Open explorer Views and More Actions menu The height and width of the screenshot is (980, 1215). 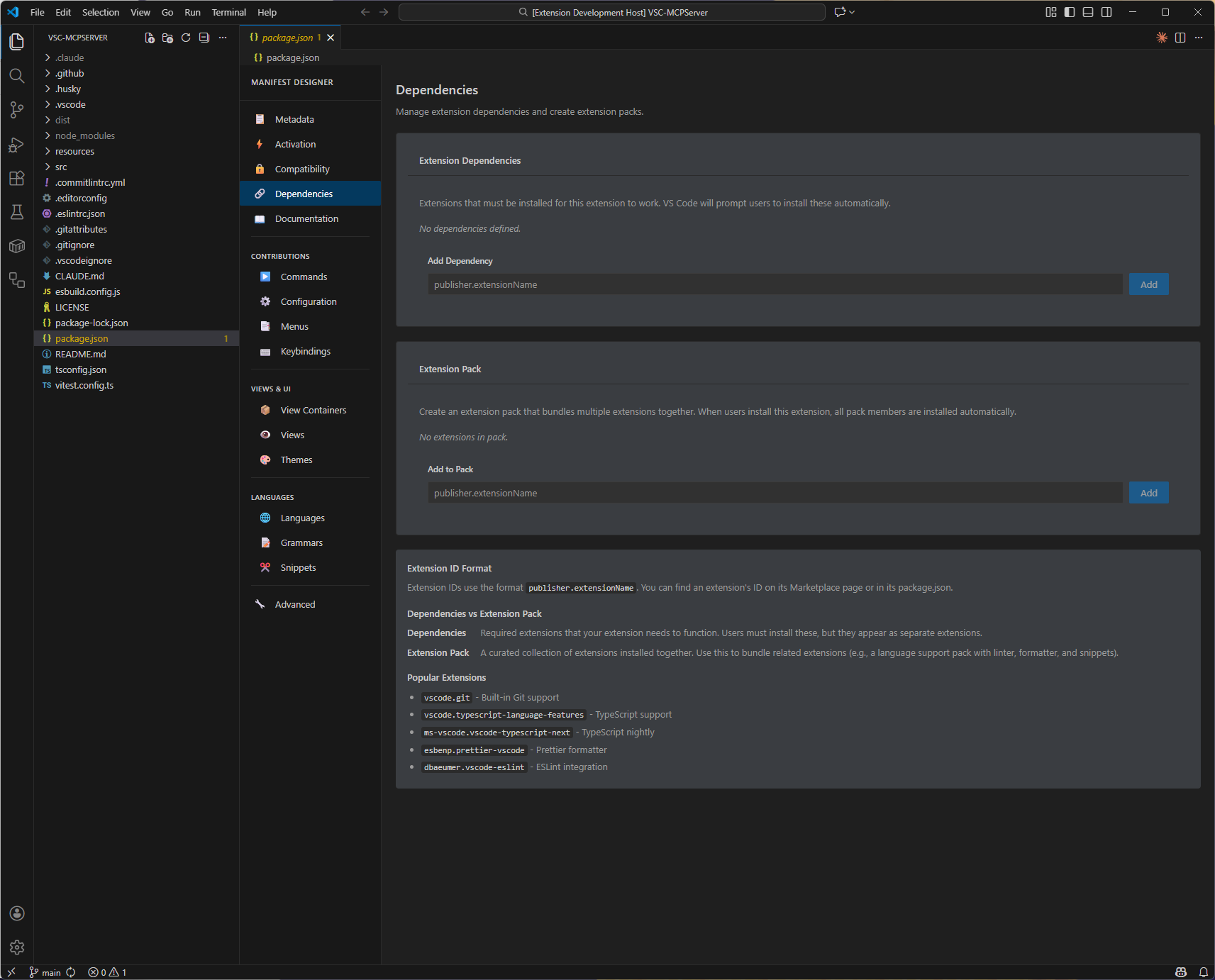point(223,38)
